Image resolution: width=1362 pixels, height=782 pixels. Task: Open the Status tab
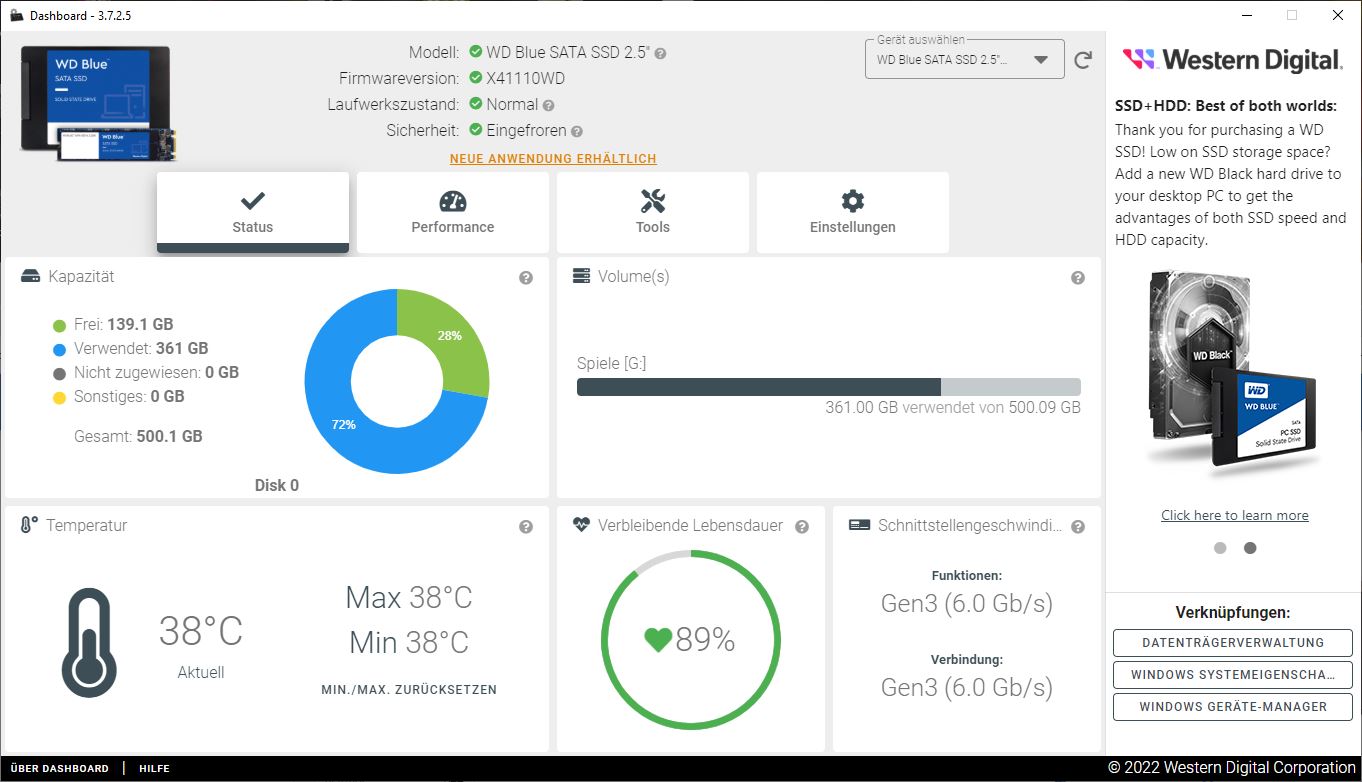click(253, 212)
